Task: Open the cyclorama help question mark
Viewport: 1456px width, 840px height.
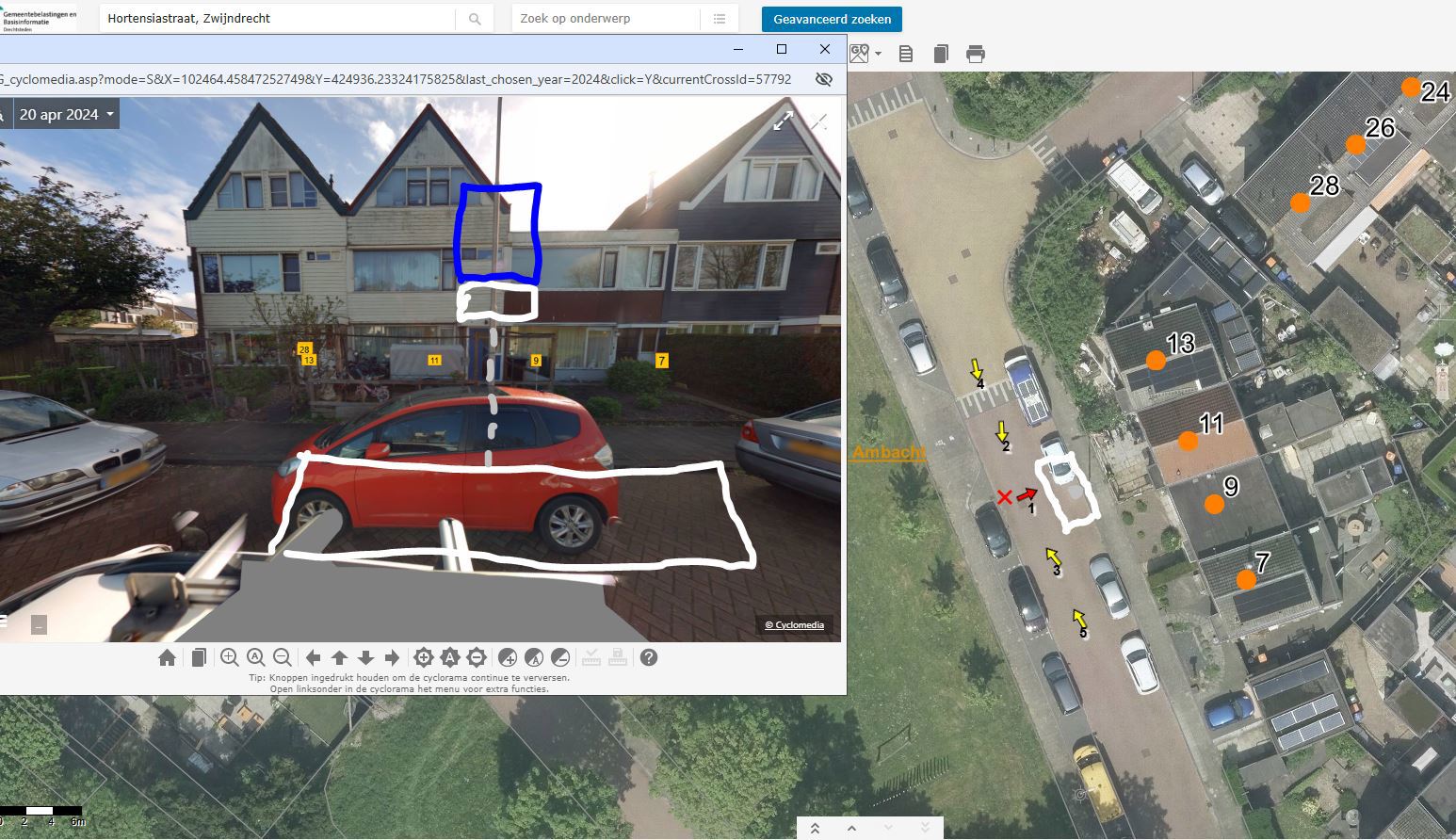Action: [x=649, y=657]
